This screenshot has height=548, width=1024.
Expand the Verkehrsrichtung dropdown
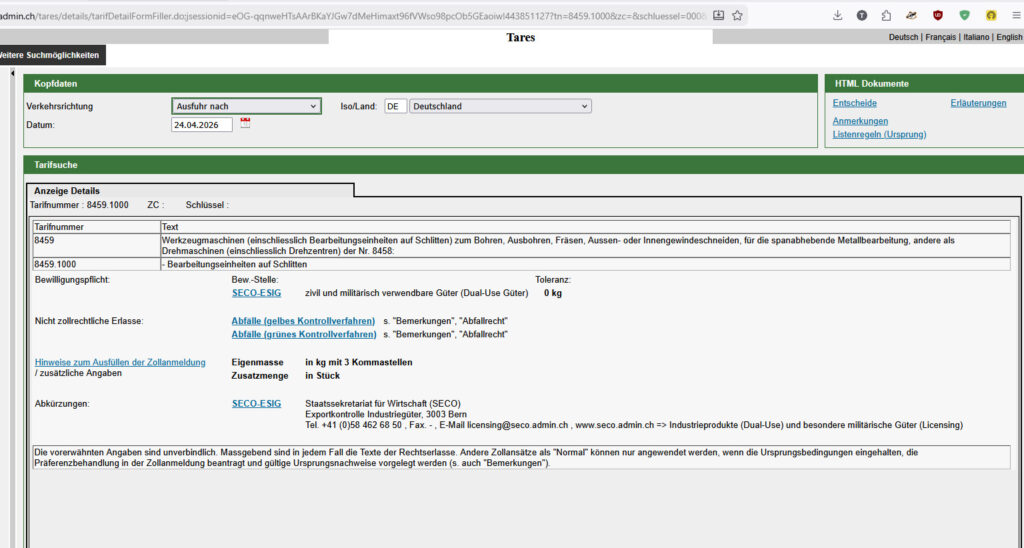(x=246, y=106)
